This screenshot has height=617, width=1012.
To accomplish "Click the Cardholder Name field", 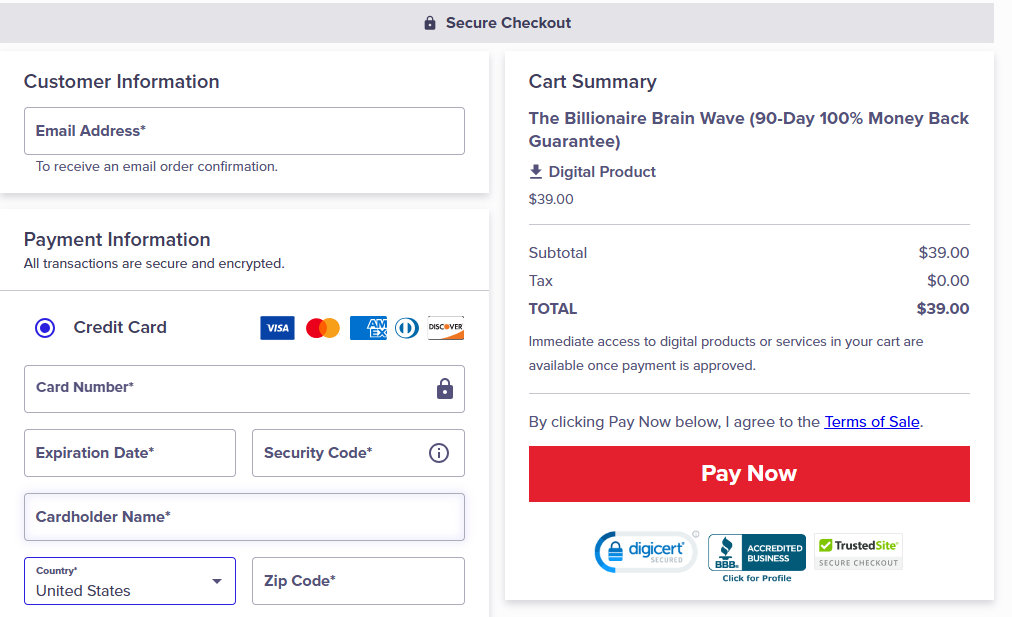I will 244,517.
